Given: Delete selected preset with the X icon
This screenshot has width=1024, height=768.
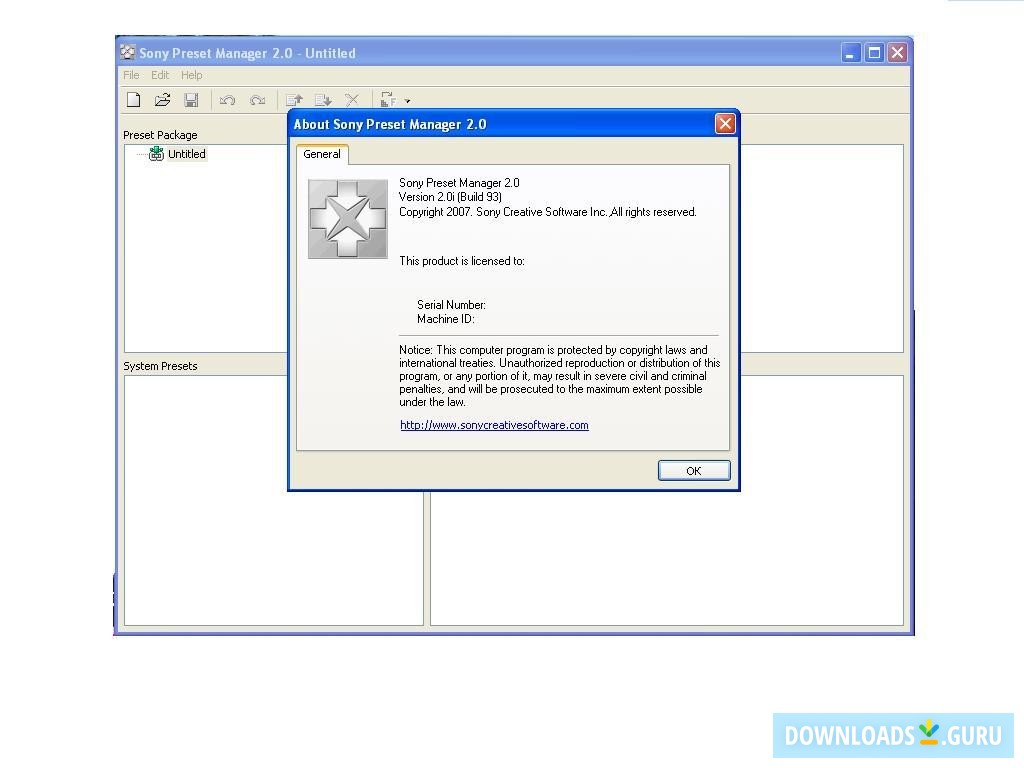Looking at the screenshot, I should coord(352,99).
